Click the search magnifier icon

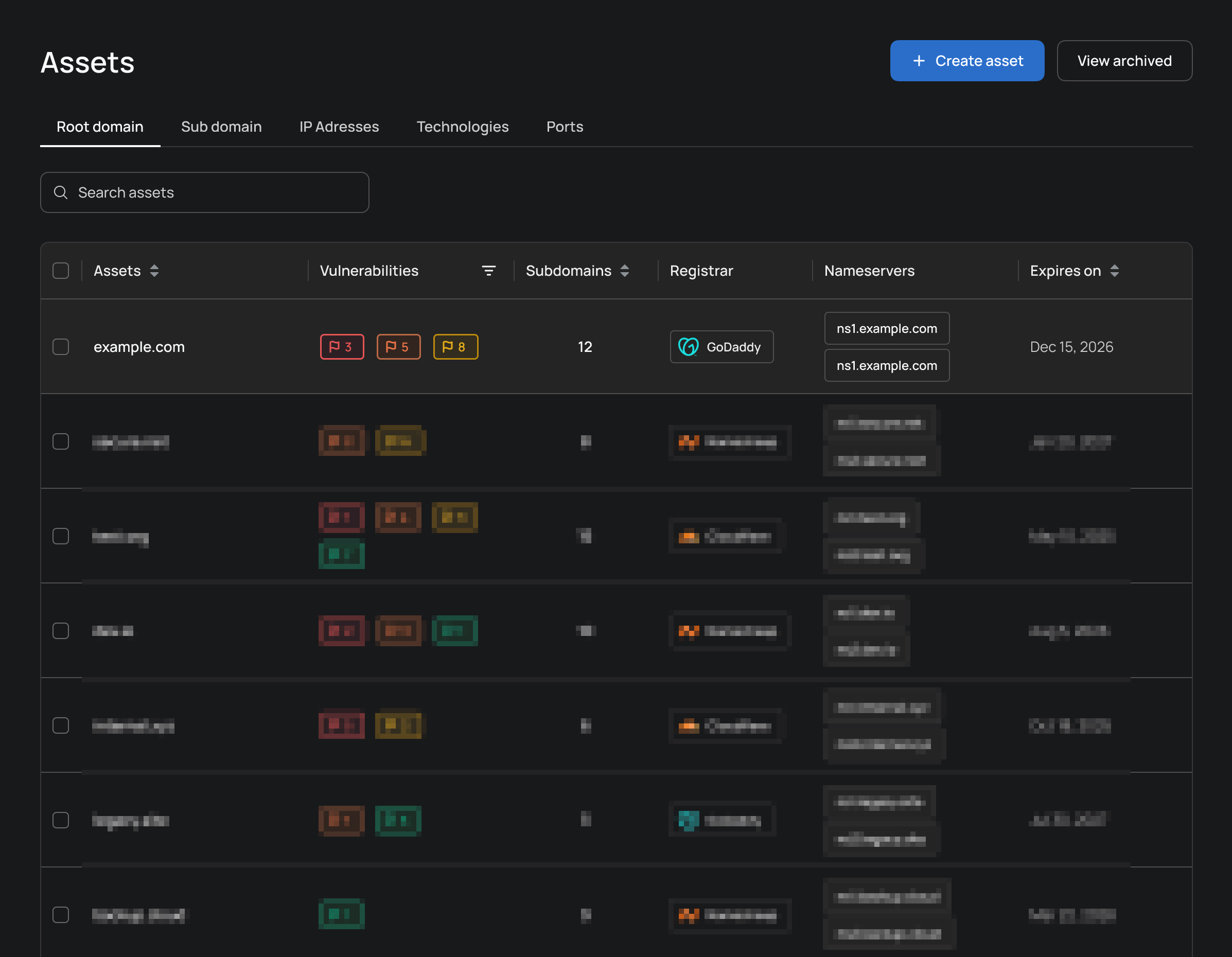[x=61, y=193]
